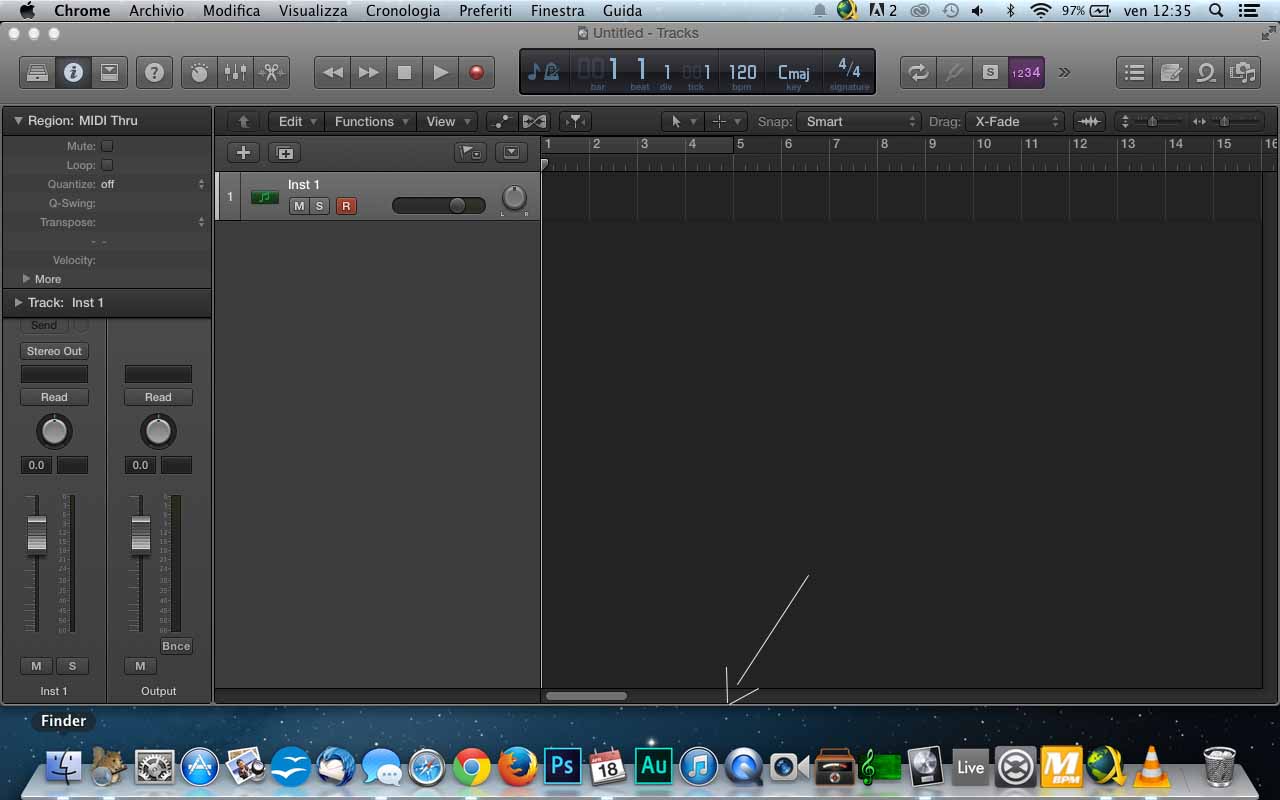
Task: Show the Toolbar drawer icon
Action: (109, 72)
